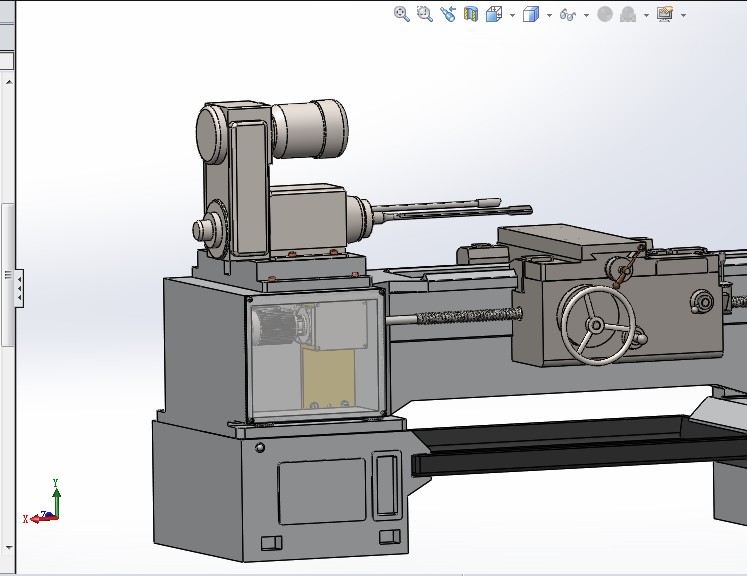Image resolution: width=747 pixels, height=576 pixels.
Task: Select the black chip tray under the bed
Action: pos(579,445)
